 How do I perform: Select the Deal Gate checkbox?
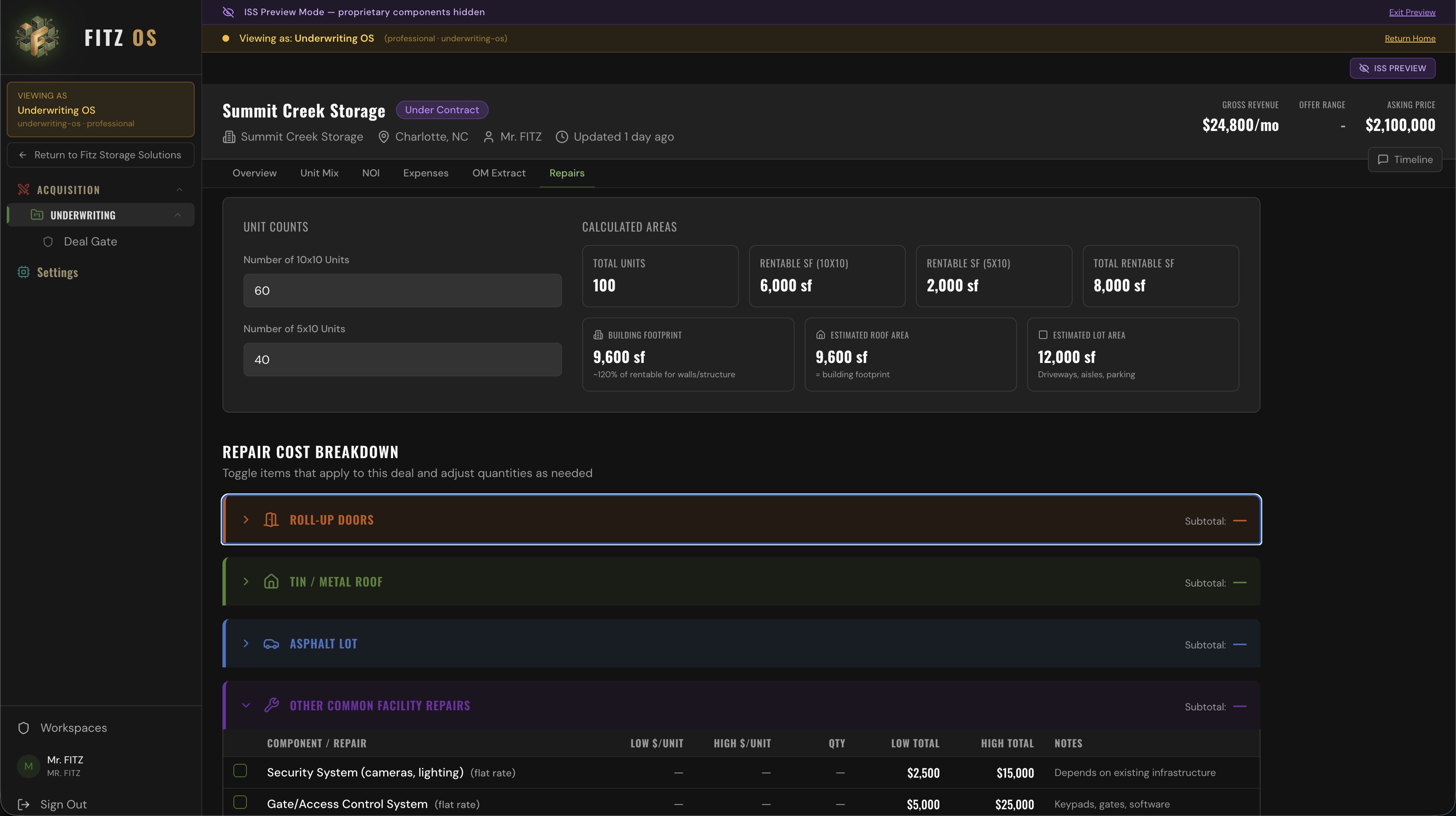48,241
